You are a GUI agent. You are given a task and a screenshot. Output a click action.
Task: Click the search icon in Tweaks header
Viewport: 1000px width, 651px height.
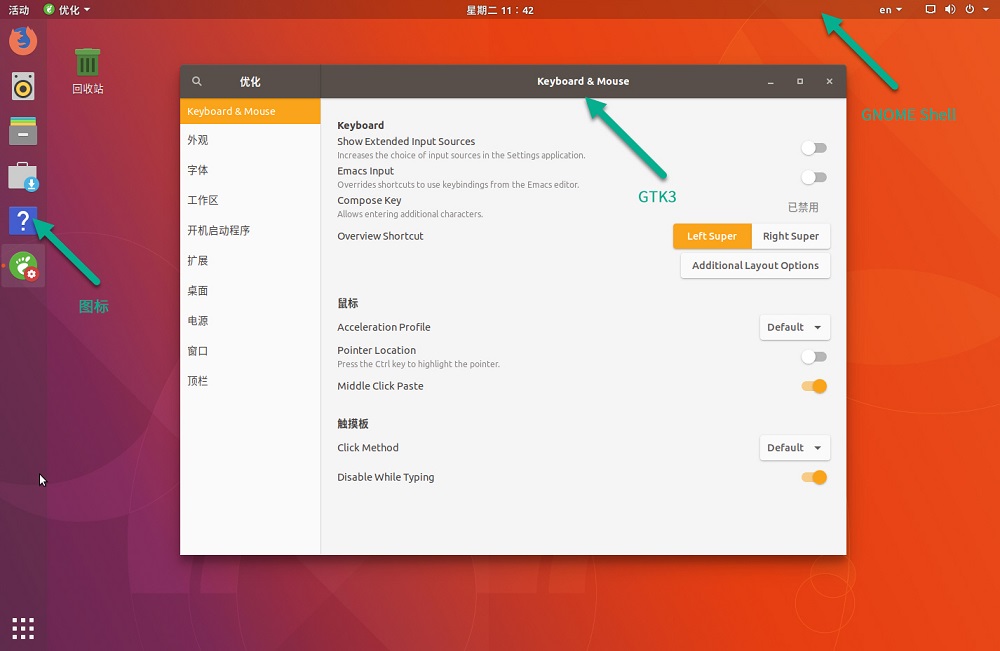(197, 82)
